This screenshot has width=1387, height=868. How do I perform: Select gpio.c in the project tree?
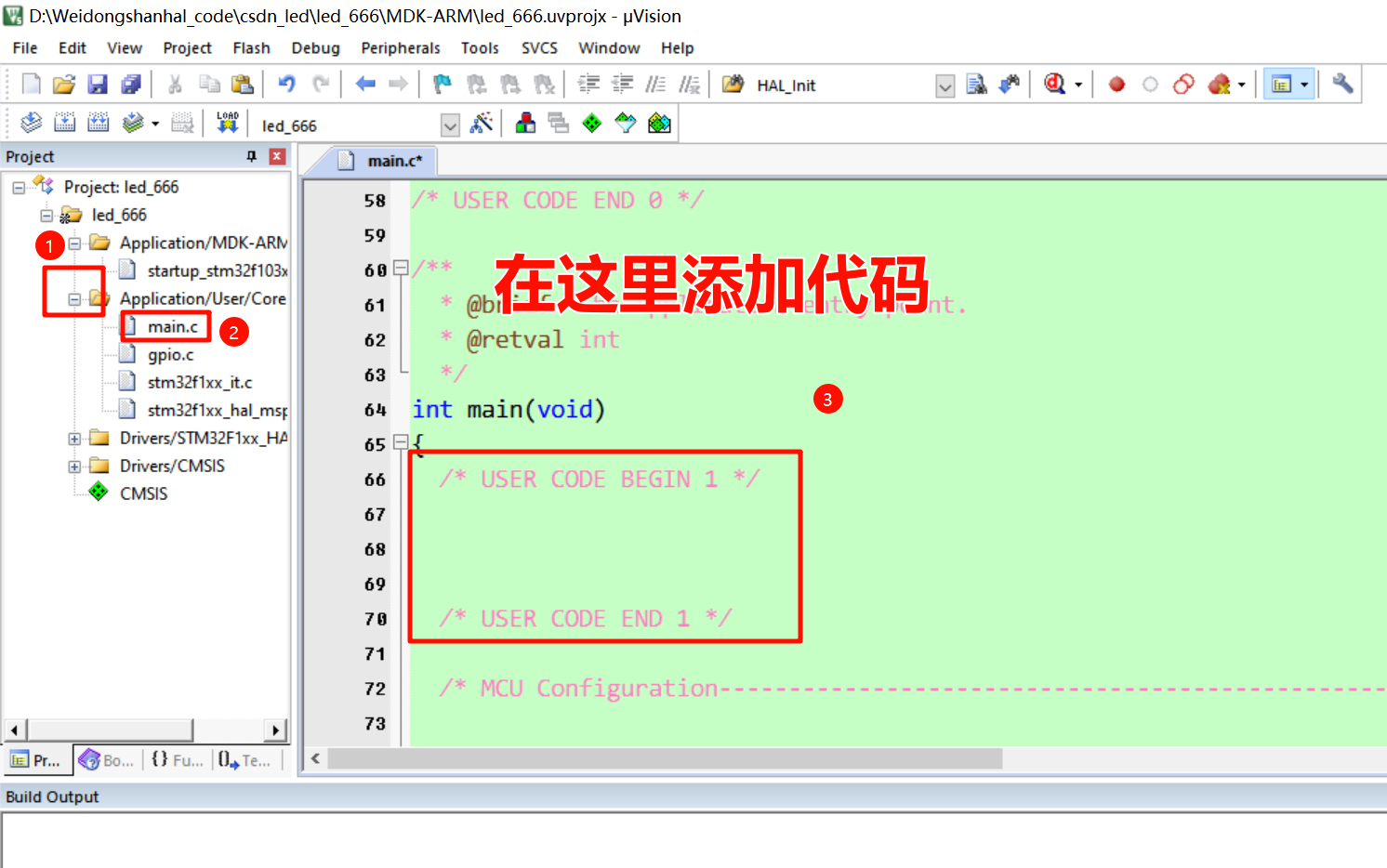point(170,355)
